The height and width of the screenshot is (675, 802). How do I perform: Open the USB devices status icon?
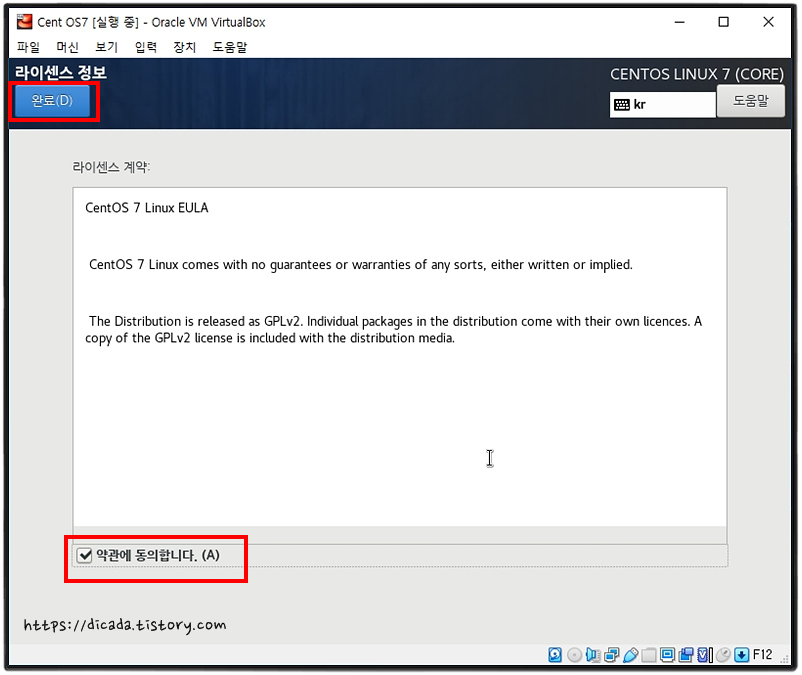click(x=630, y=655)
